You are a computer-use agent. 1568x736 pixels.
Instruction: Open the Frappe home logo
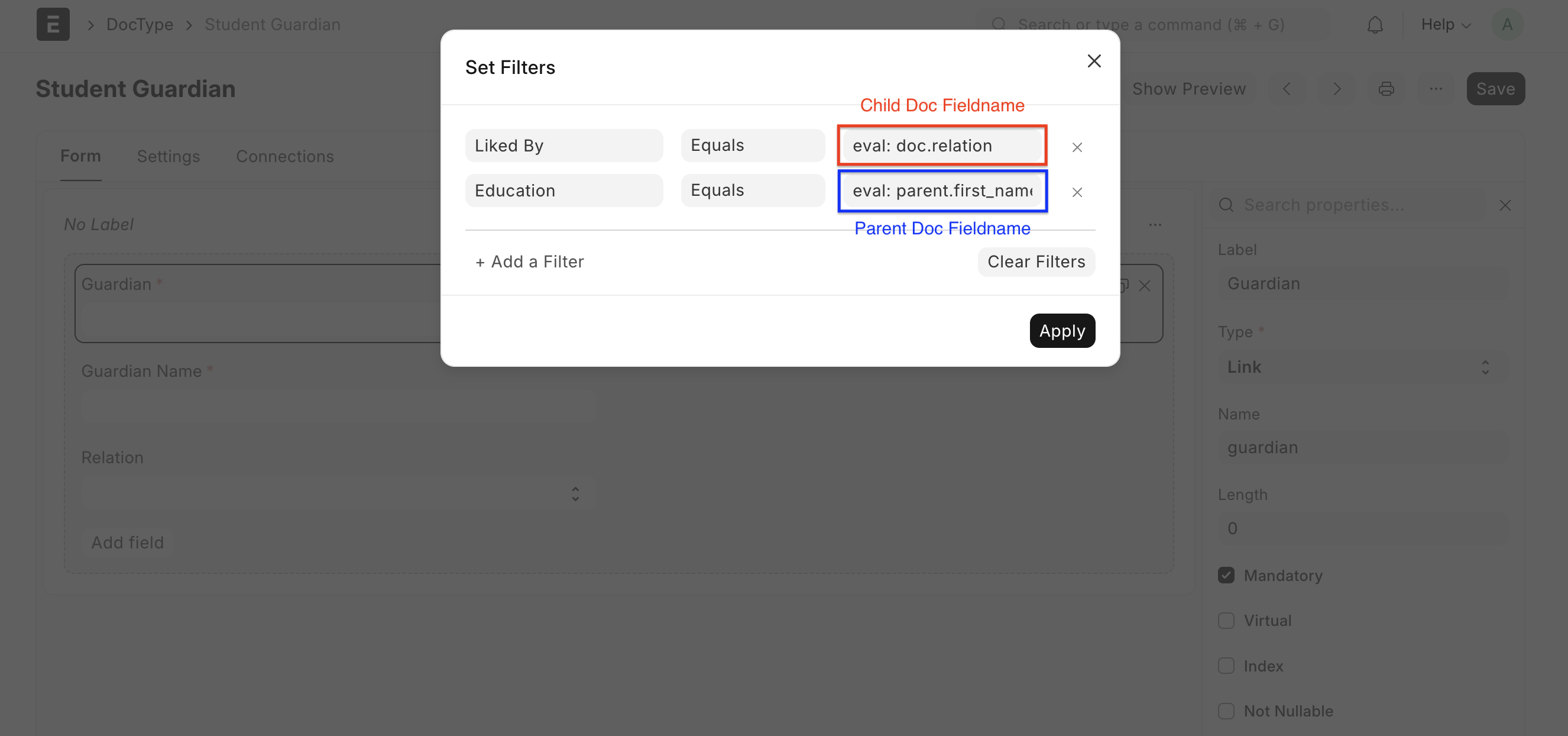tap(53, 24)
